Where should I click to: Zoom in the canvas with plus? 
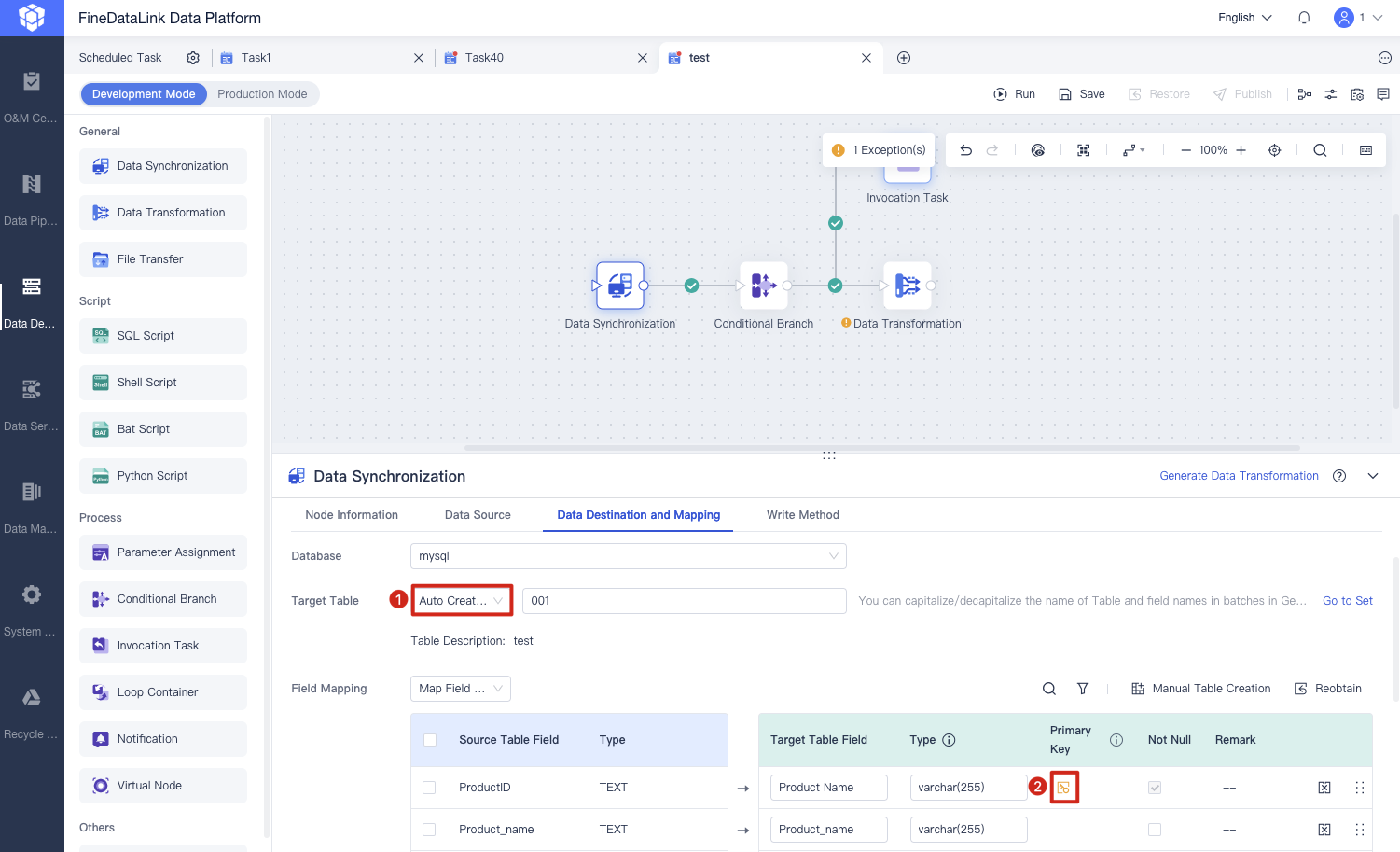[x=1241, y=150]
